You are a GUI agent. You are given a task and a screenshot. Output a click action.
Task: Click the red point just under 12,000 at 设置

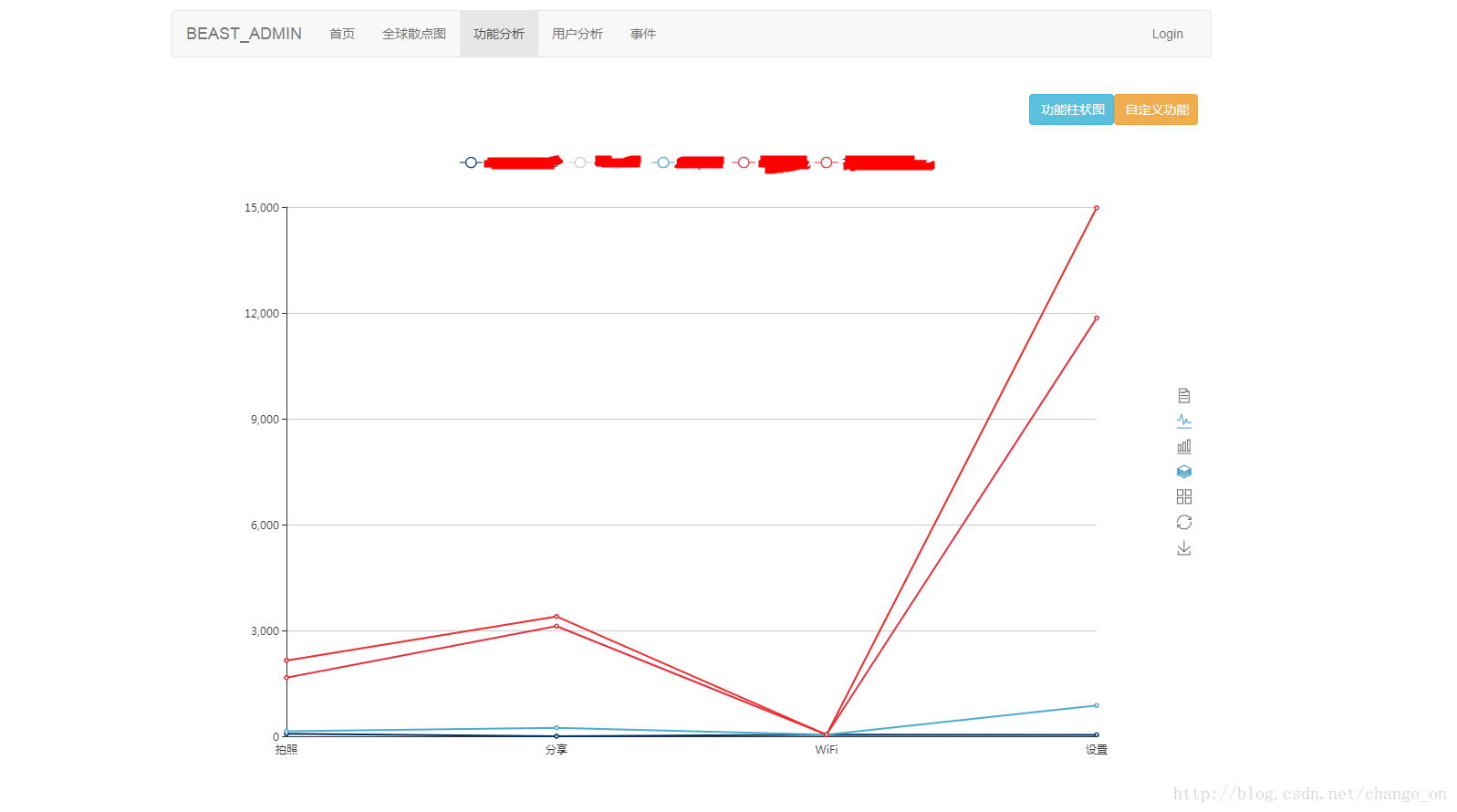coord(1097,318)
